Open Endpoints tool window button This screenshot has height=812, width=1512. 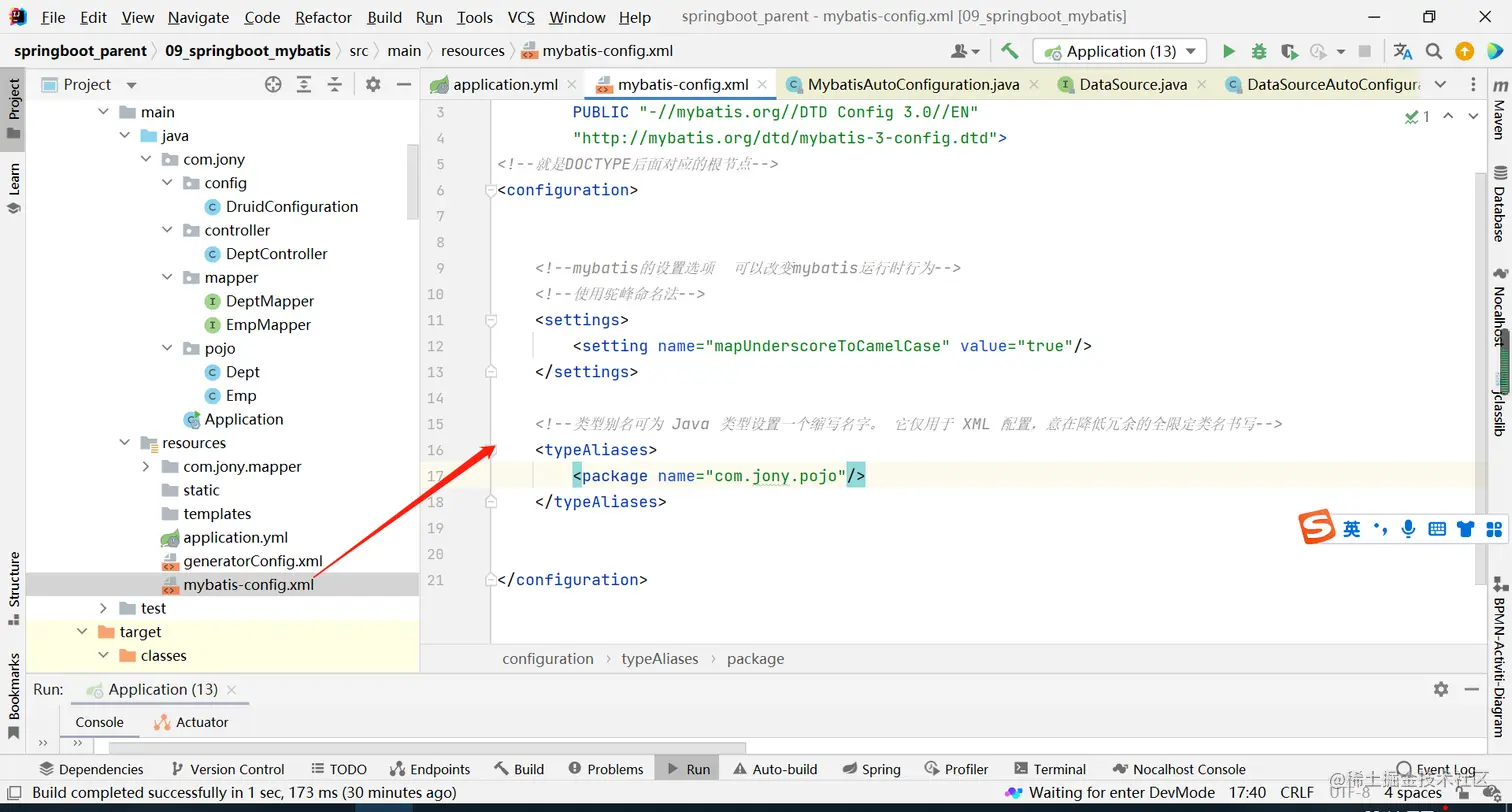(x=430, y=769)
